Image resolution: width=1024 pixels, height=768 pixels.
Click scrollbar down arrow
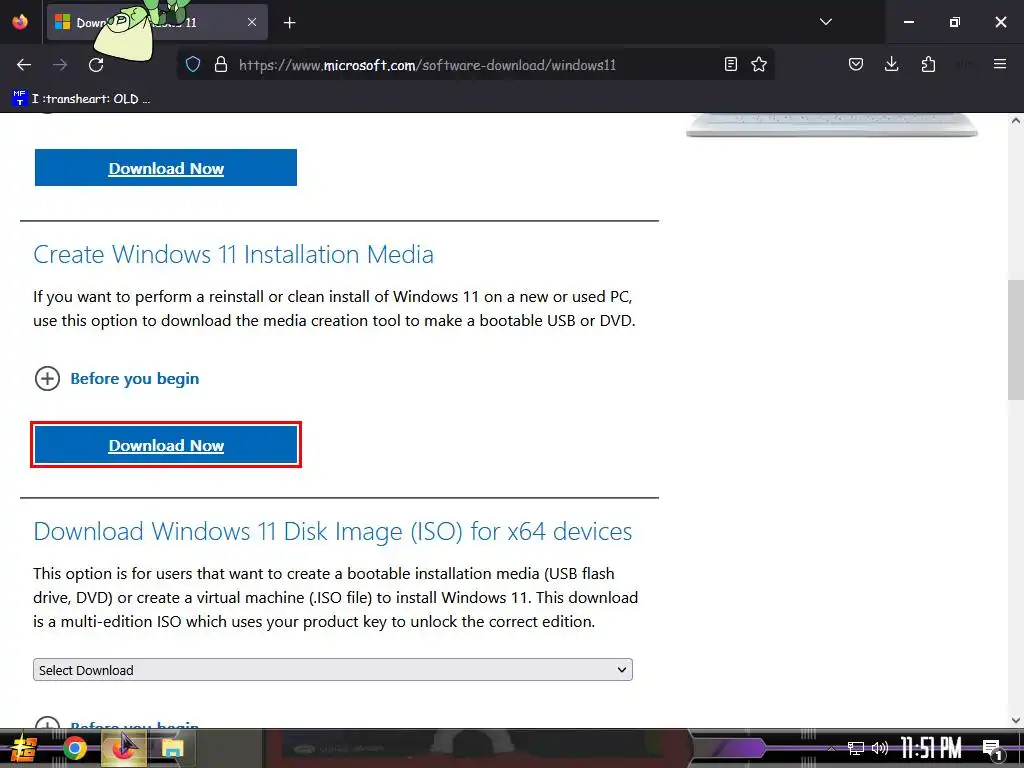coord(1016,720)
